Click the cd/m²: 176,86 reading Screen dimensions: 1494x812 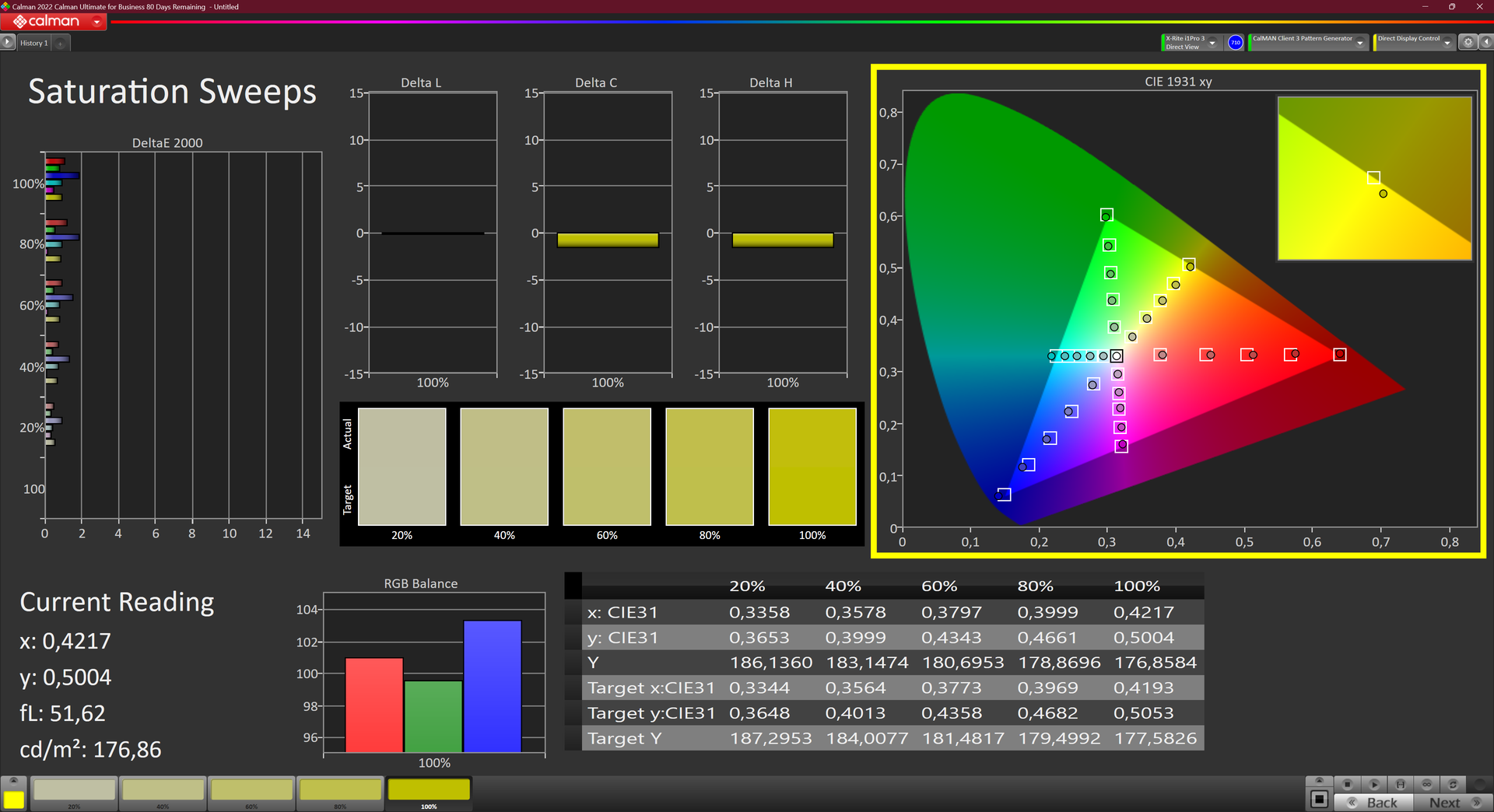tap(90, 750)
